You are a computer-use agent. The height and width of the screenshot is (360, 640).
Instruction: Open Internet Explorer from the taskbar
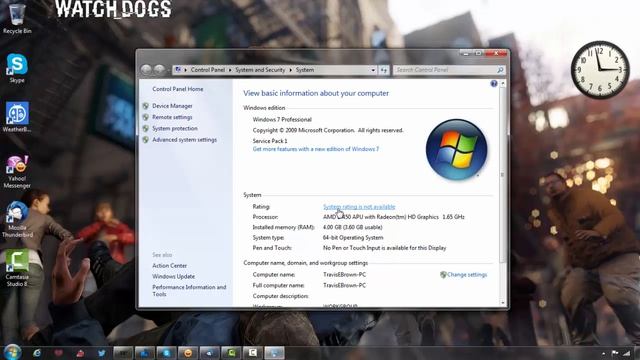37,353
